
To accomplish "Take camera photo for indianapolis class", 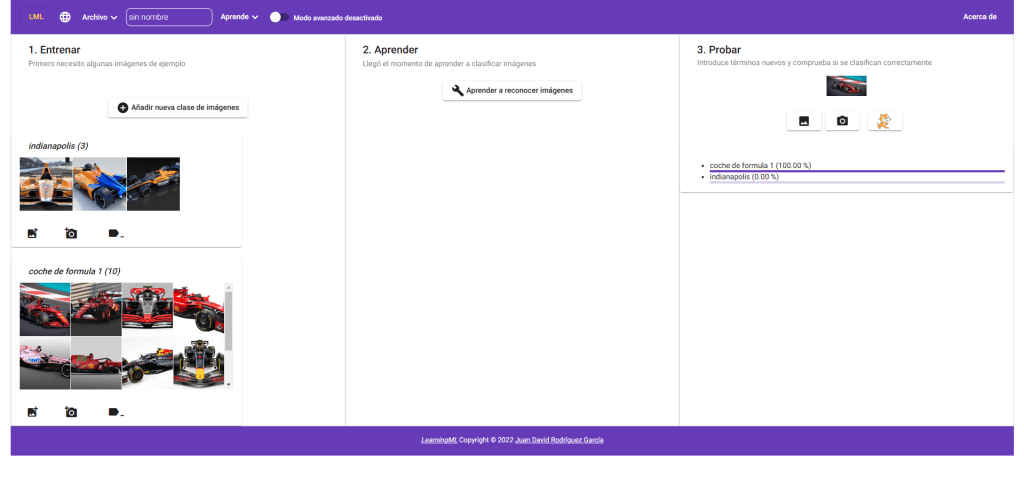I will (x=71, y=233).
